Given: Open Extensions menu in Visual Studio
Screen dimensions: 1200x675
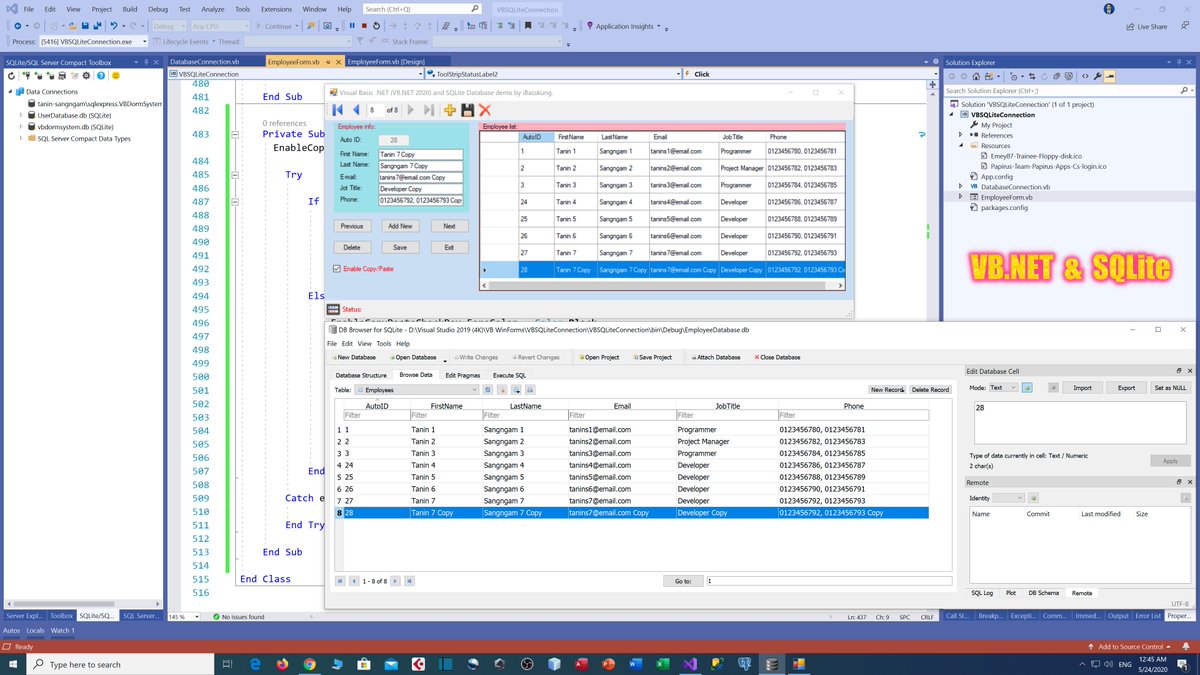Looking at the screenshot, I should (276, 8).
